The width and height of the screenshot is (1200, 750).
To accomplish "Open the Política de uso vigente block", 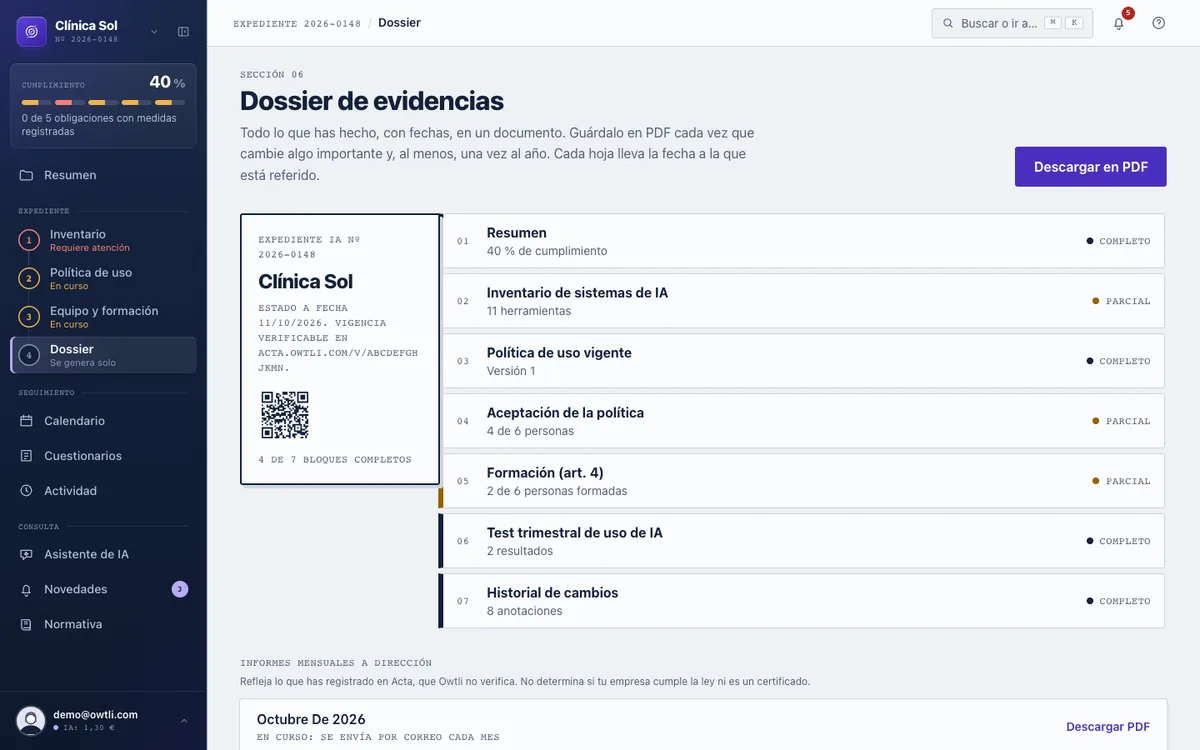I will (x=802, y=361).
